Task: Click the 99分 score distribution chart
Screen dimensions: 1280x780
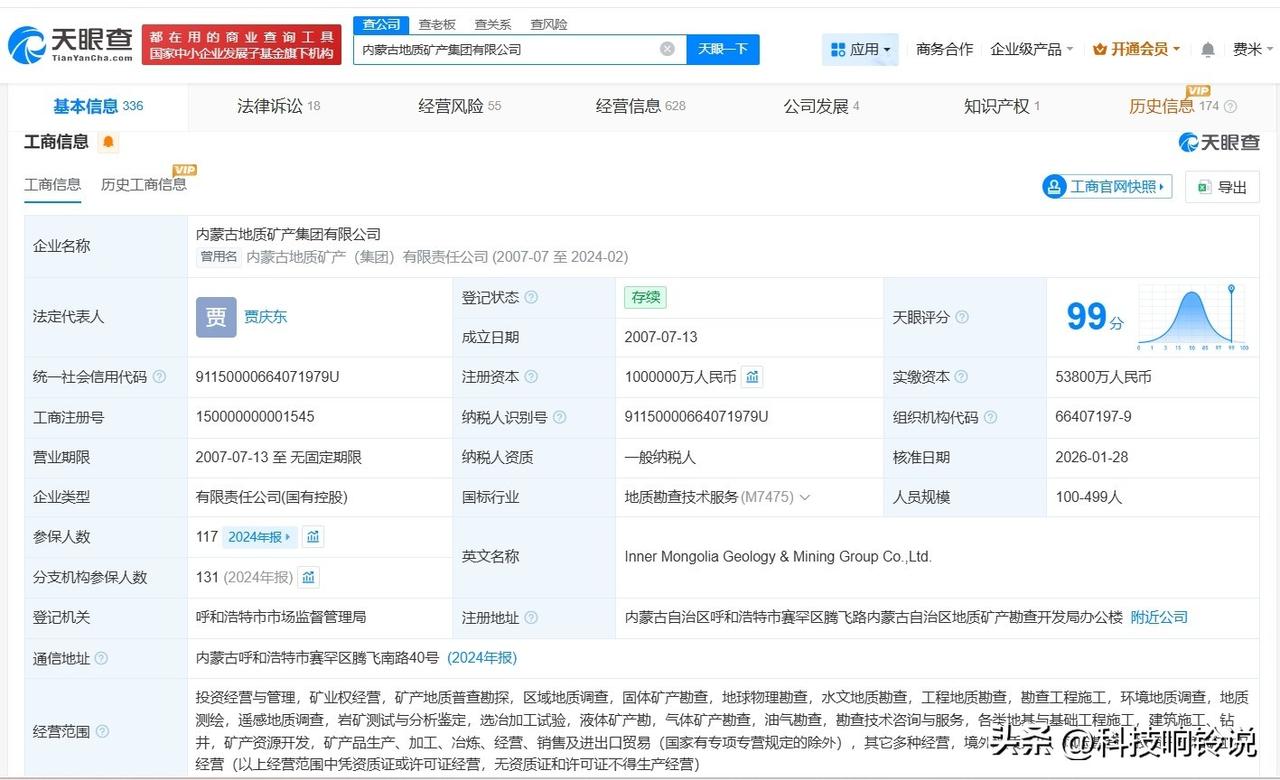Action: (x=1193, y=318)
